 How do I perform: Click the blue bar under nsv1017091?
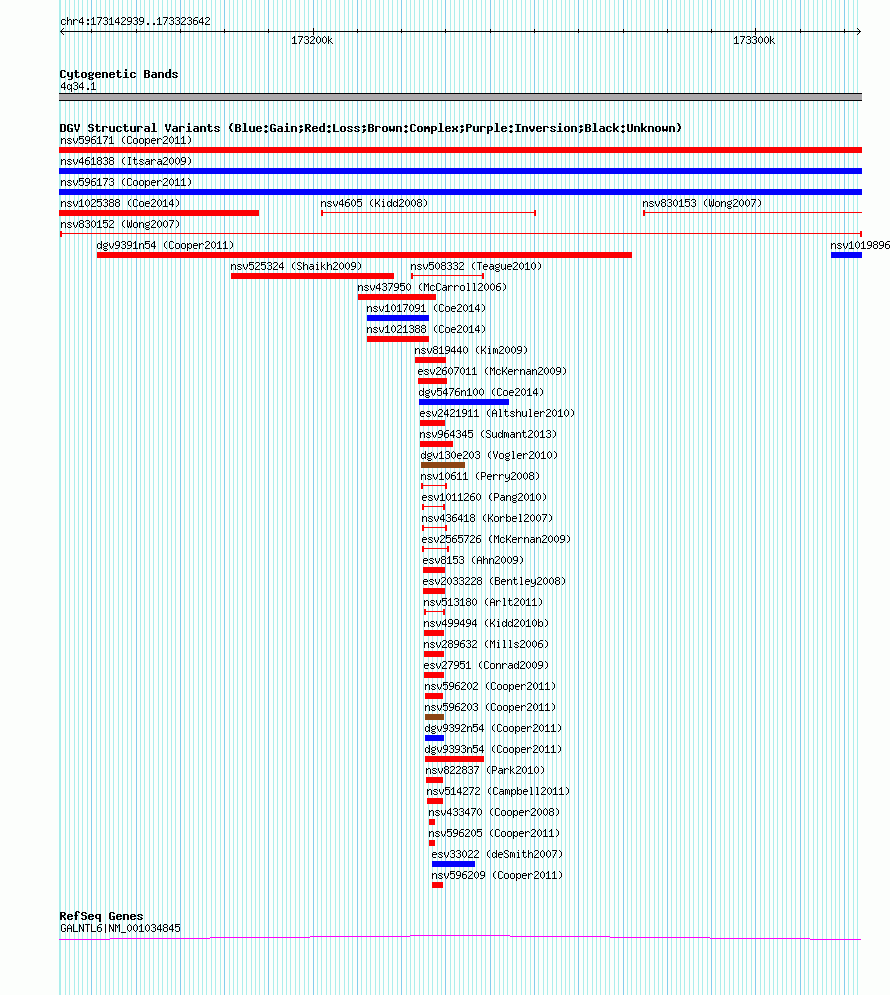[398, 318]
